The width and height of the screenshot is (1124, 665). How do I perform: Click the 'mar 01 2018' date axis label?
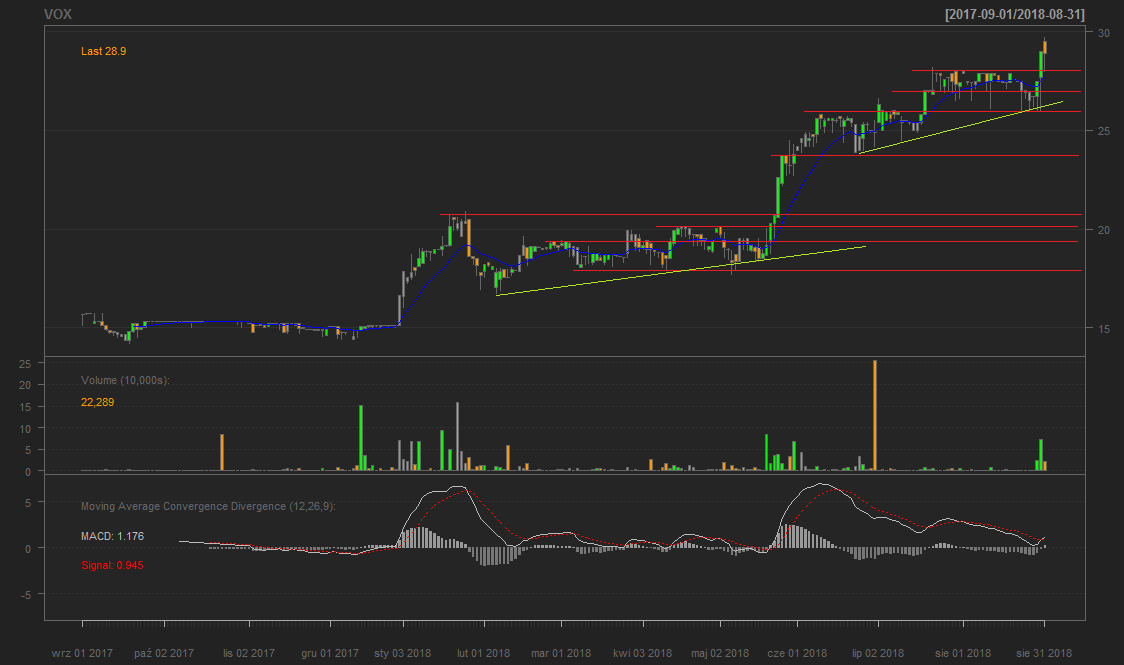(561, 653)
